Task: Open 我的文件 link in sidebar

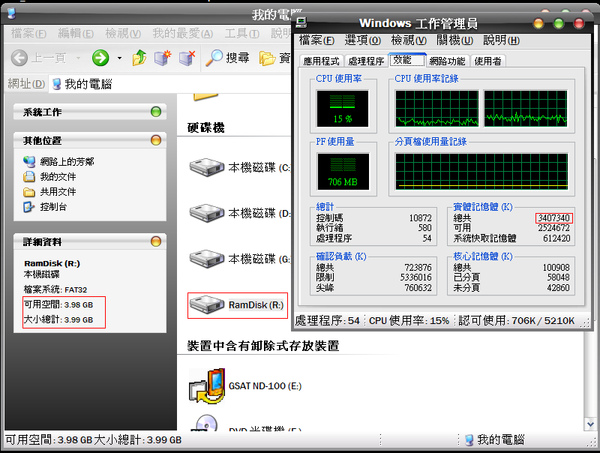Action: [58, 177]
